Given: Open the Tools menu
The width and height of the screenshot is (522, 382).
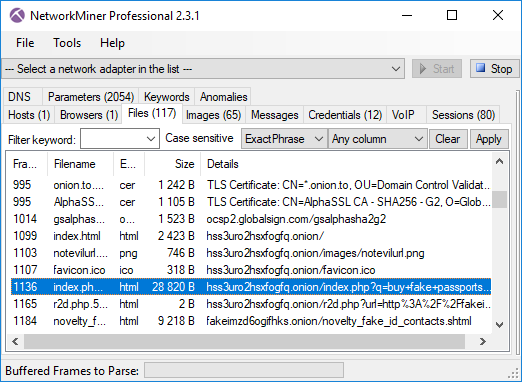Looking at the screenshot, I should (x=67, y=43).
